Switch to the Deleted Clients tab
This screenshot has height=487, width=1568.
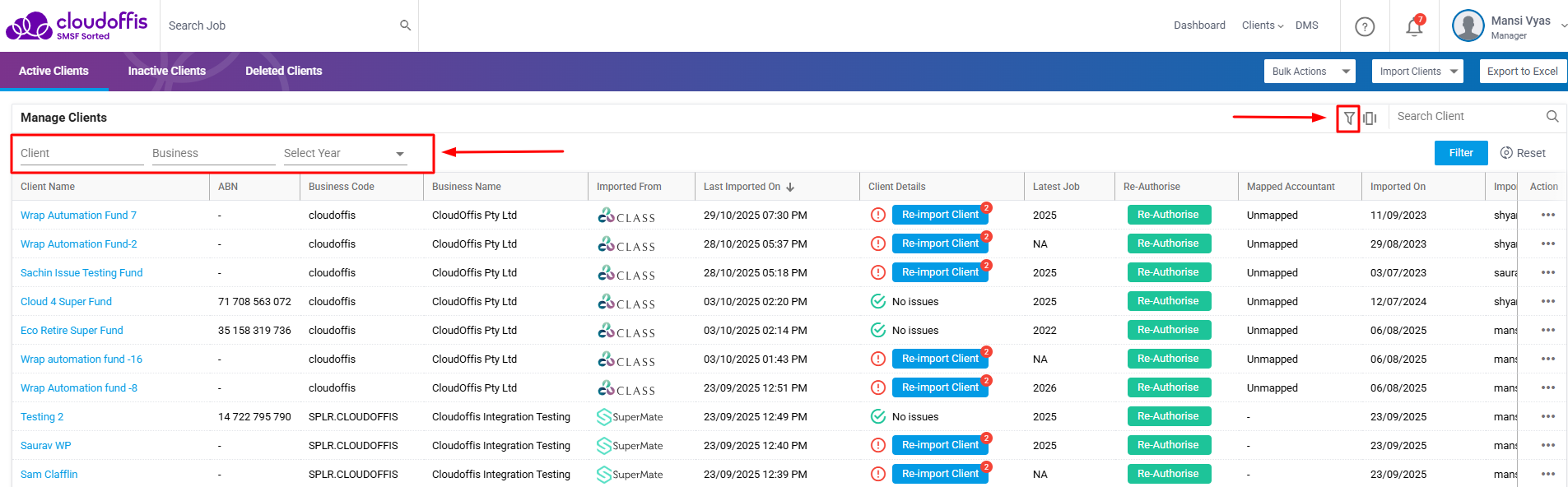(283, 72)
